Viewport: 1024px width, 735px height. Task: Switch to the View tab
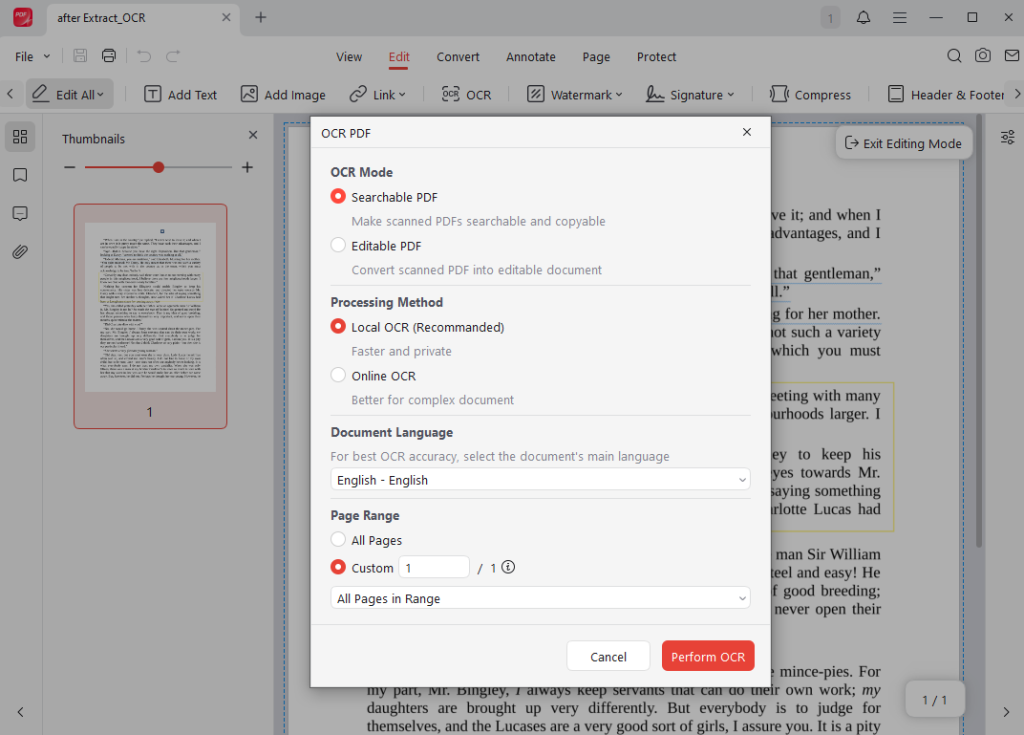point(349,57)
